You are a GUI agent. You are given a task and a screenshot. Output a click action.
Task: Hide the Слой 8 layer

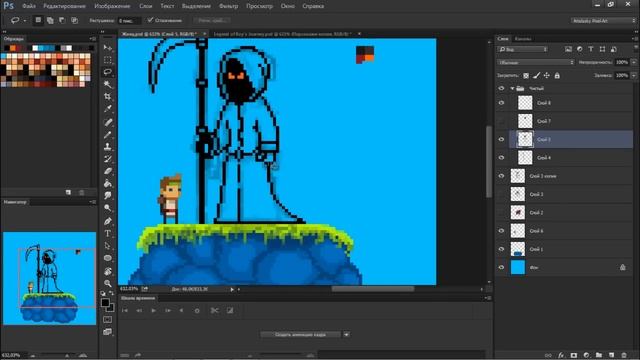tap(501, 103)
